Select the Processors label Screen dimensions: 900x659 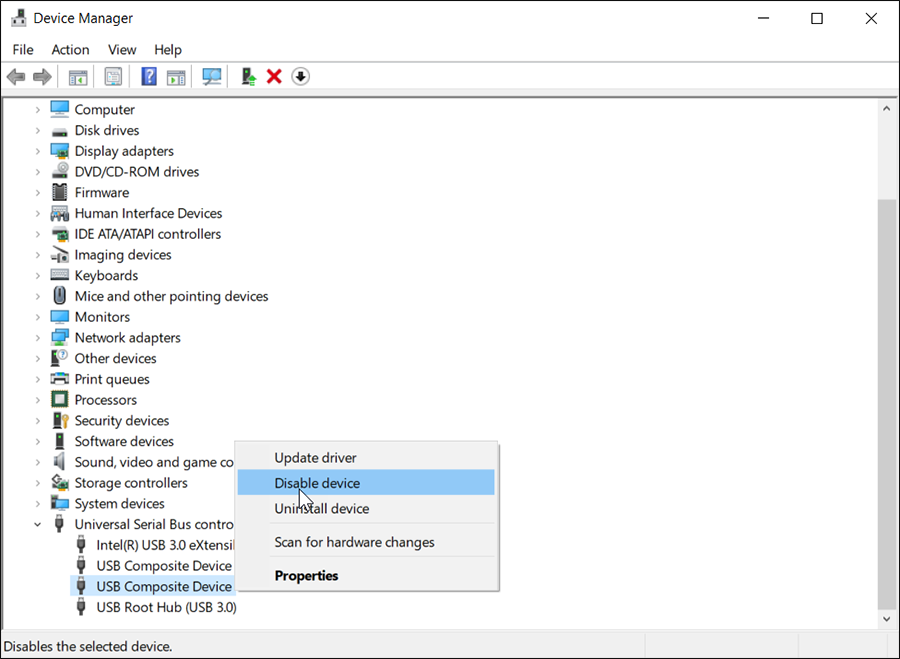coord(106,400)
